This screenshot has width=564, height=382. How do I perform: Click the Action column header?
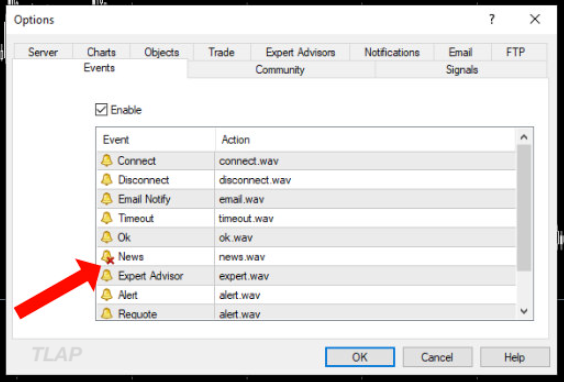(x=365, y=140)
